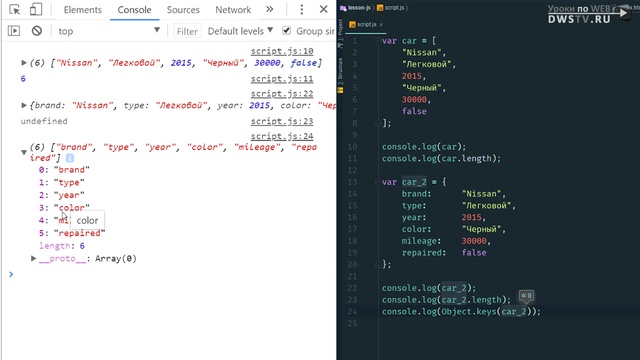Open script.js:23 source link

coord(282,121)
